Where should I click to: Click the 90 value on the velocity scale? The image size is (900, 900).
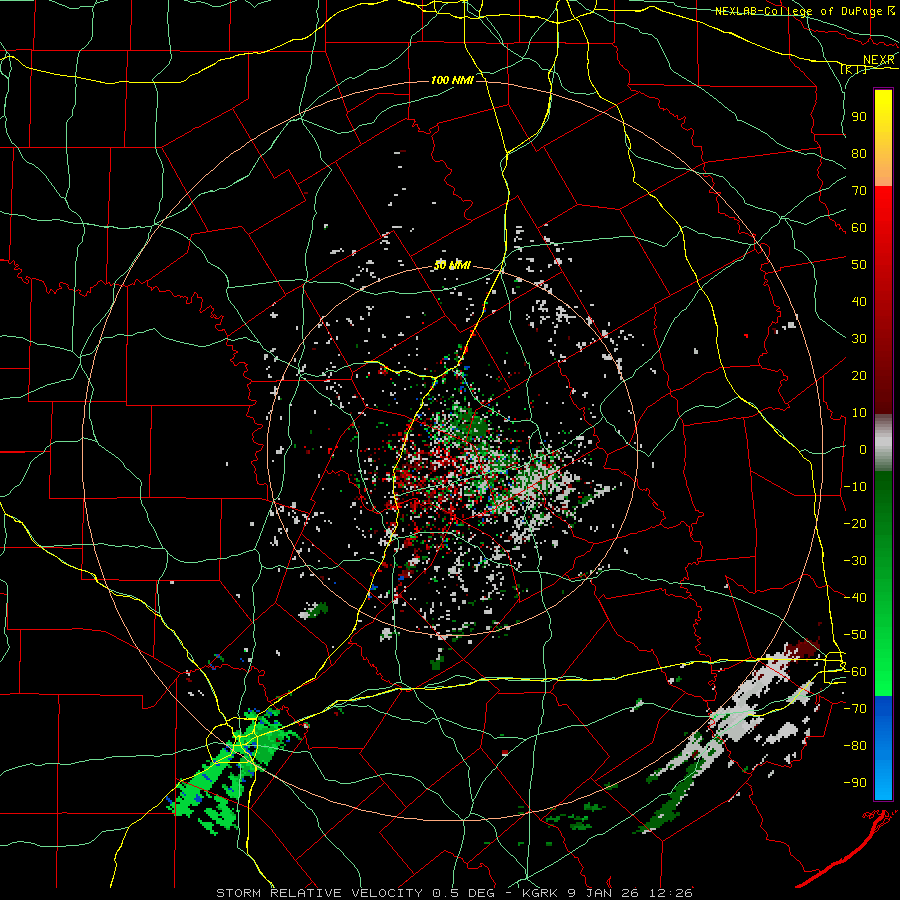(859, 117)
